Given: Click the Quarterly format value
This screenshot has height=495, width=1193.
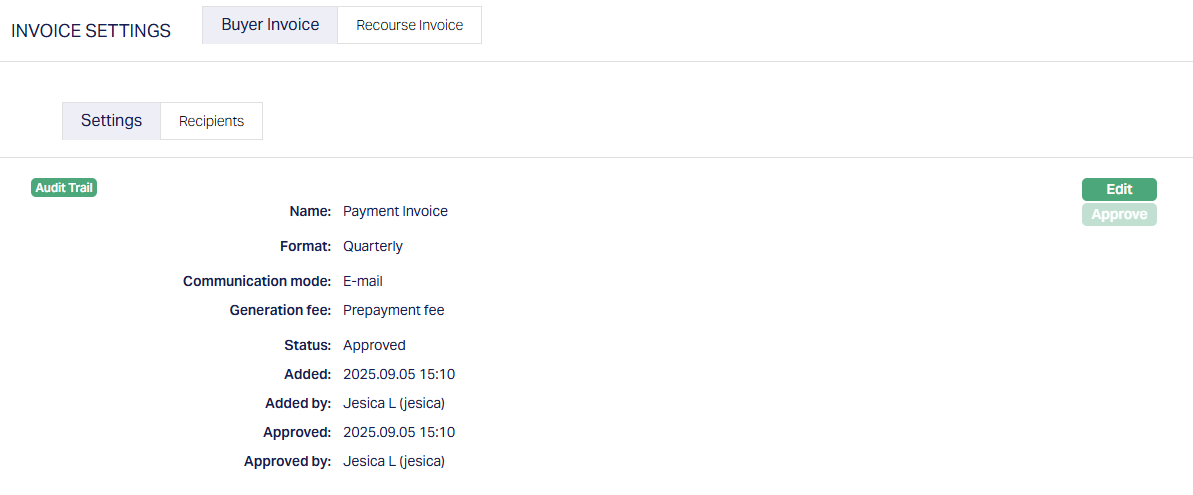Looking at the screenshot, I should coord(373,246).
